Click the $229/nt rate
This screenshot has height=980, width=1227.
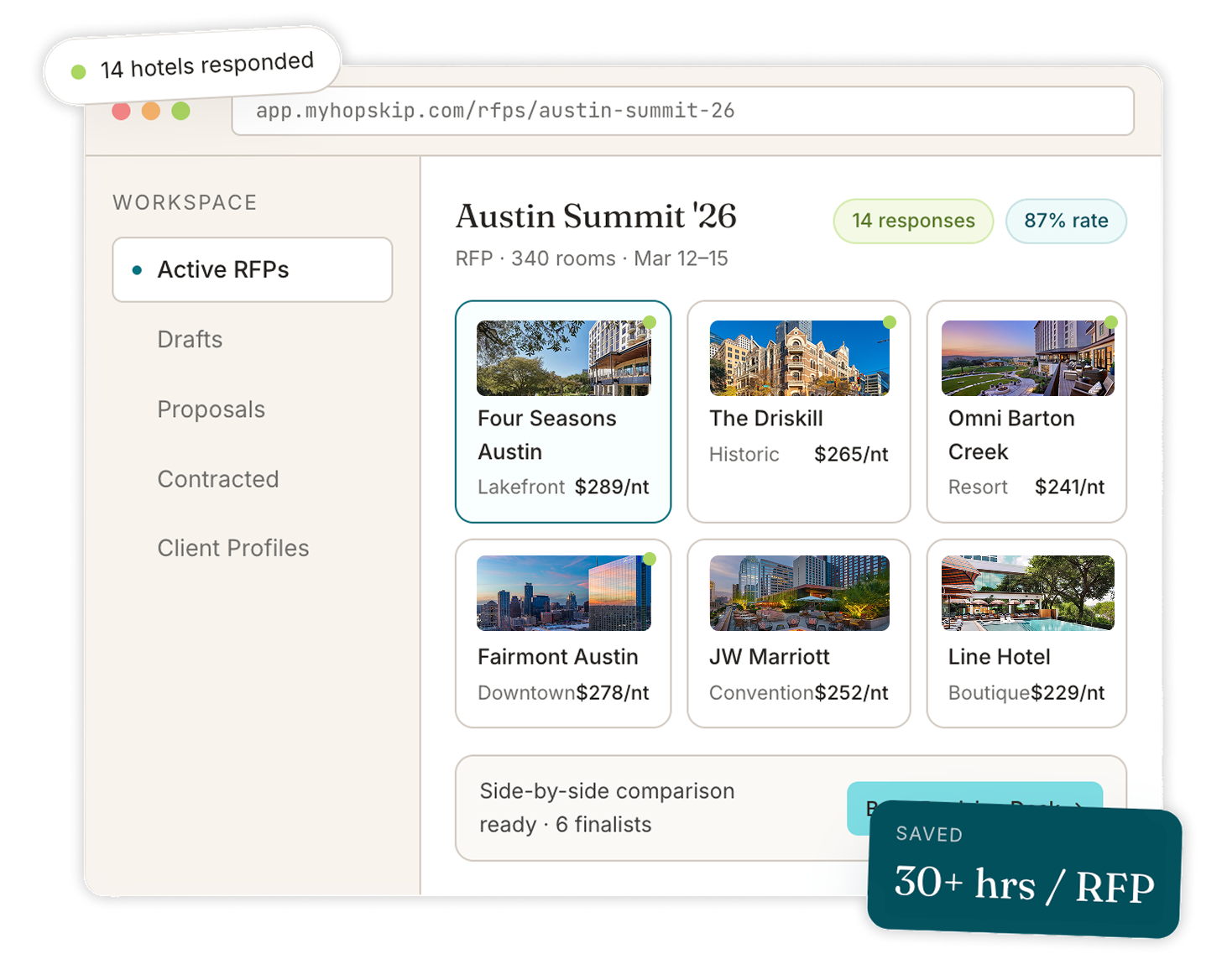tap(1068, 692)
